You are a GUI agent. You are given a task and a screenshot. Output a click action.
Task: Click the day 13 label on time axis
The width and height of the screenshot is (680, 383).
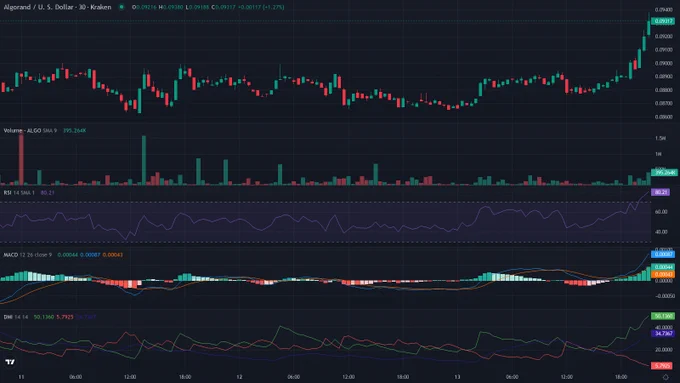point(457,377)
